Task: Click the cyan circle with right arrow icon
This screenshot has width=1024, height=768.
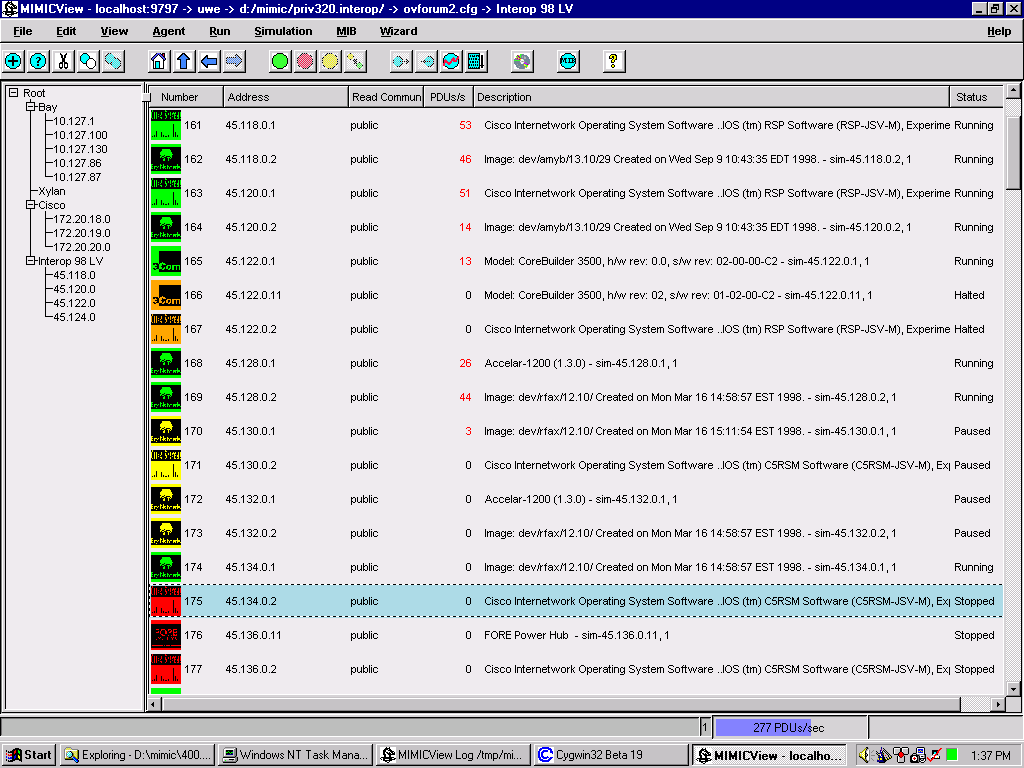Action: click(x=400, y=61)
